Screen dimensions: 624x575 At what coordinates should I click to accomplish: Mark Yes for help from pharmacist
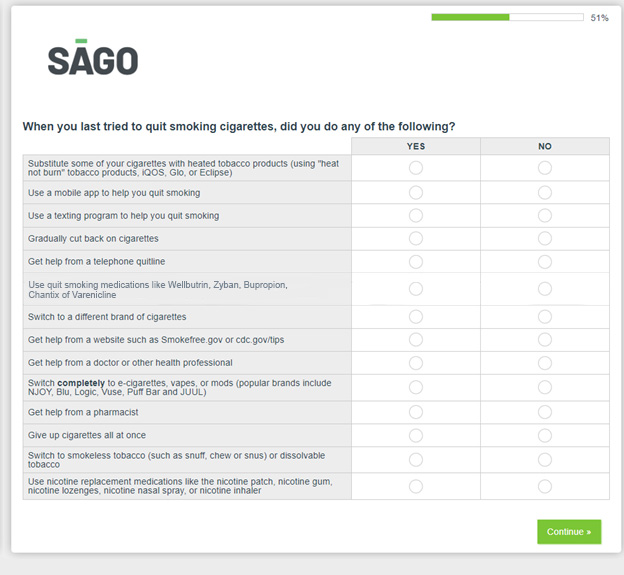(x=416, y=412)
